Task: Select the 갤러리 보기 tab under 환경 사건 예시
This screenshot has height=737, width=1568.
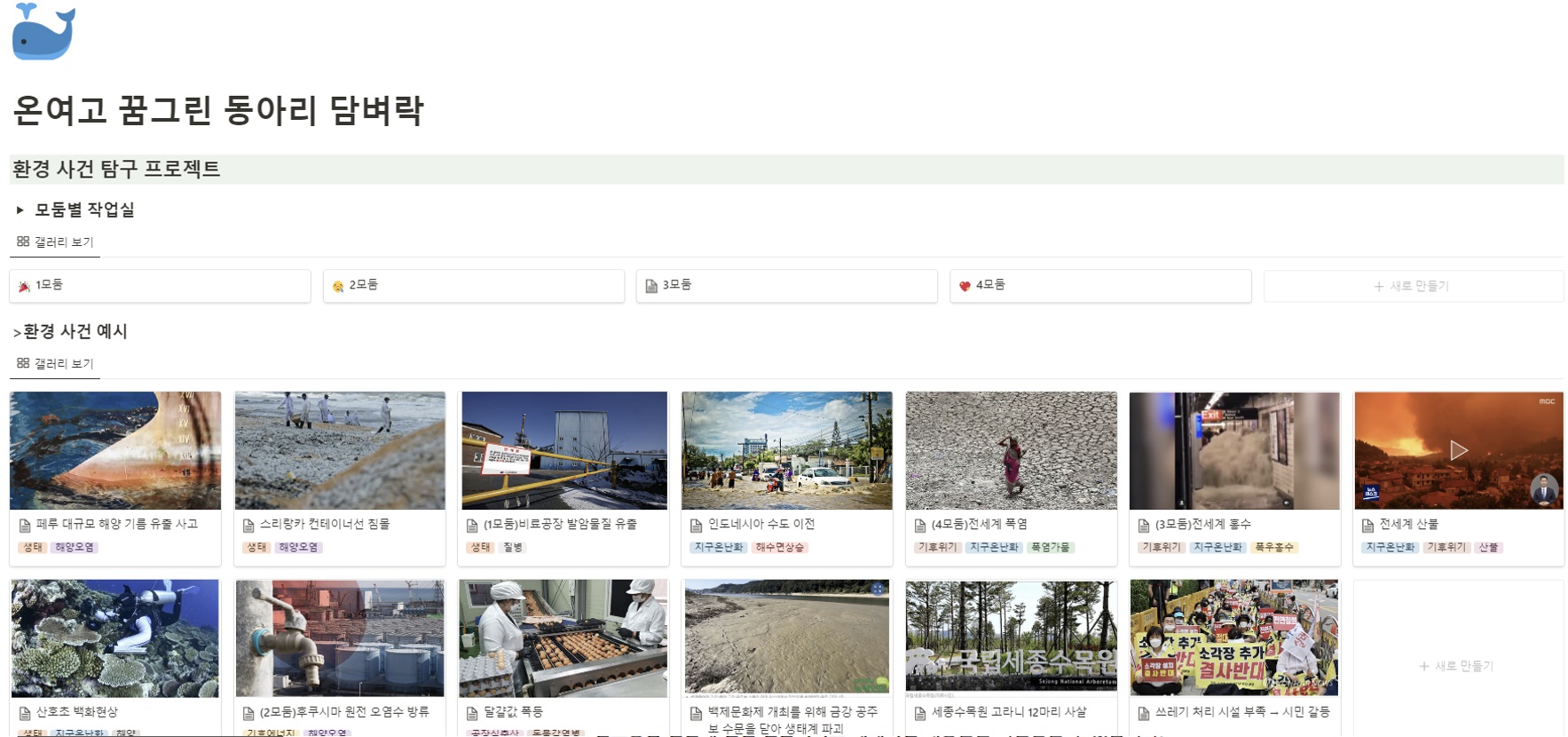Action: point(55,363)
